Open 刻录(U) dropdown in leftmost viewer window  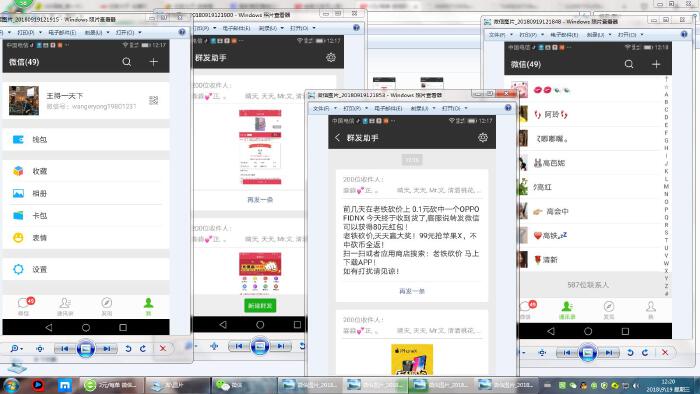click(97, 33)
